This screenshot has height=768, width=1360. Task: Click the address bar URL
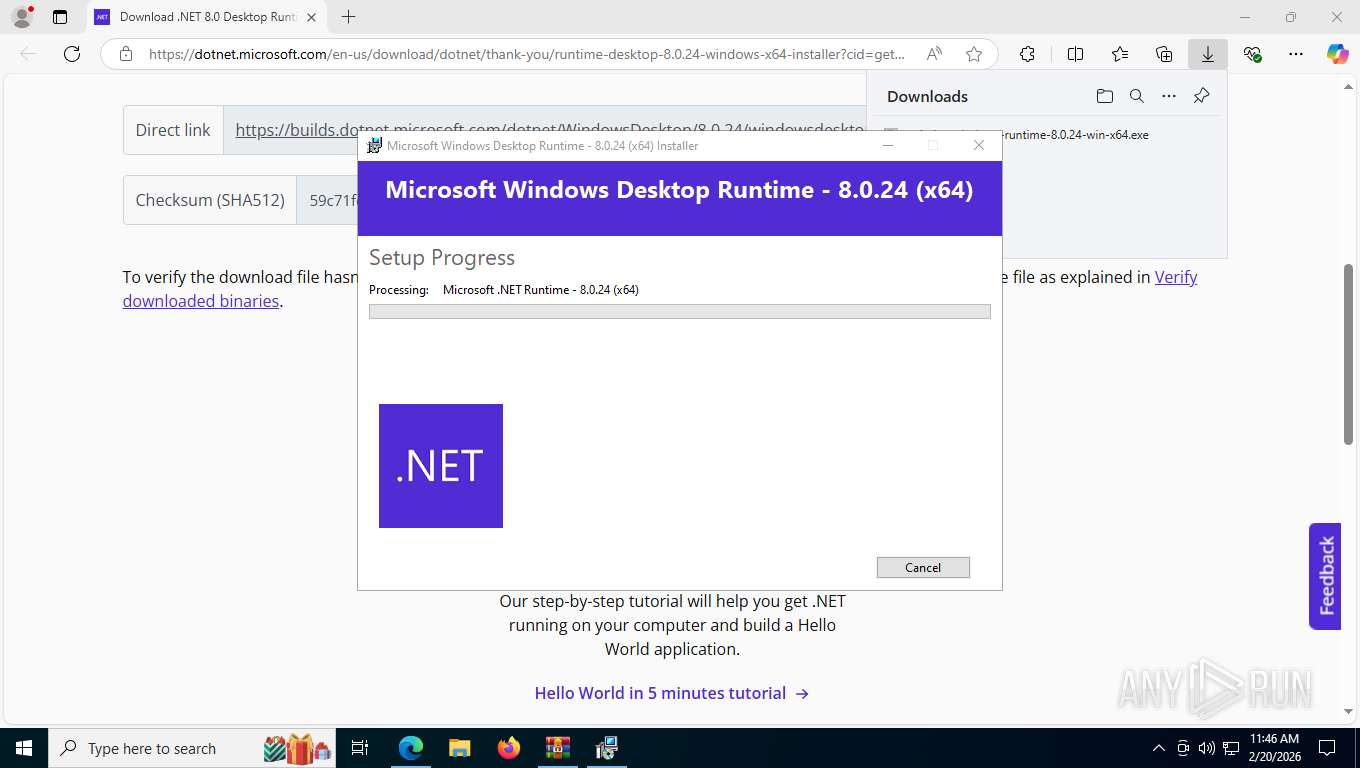[x=526, y=55]
